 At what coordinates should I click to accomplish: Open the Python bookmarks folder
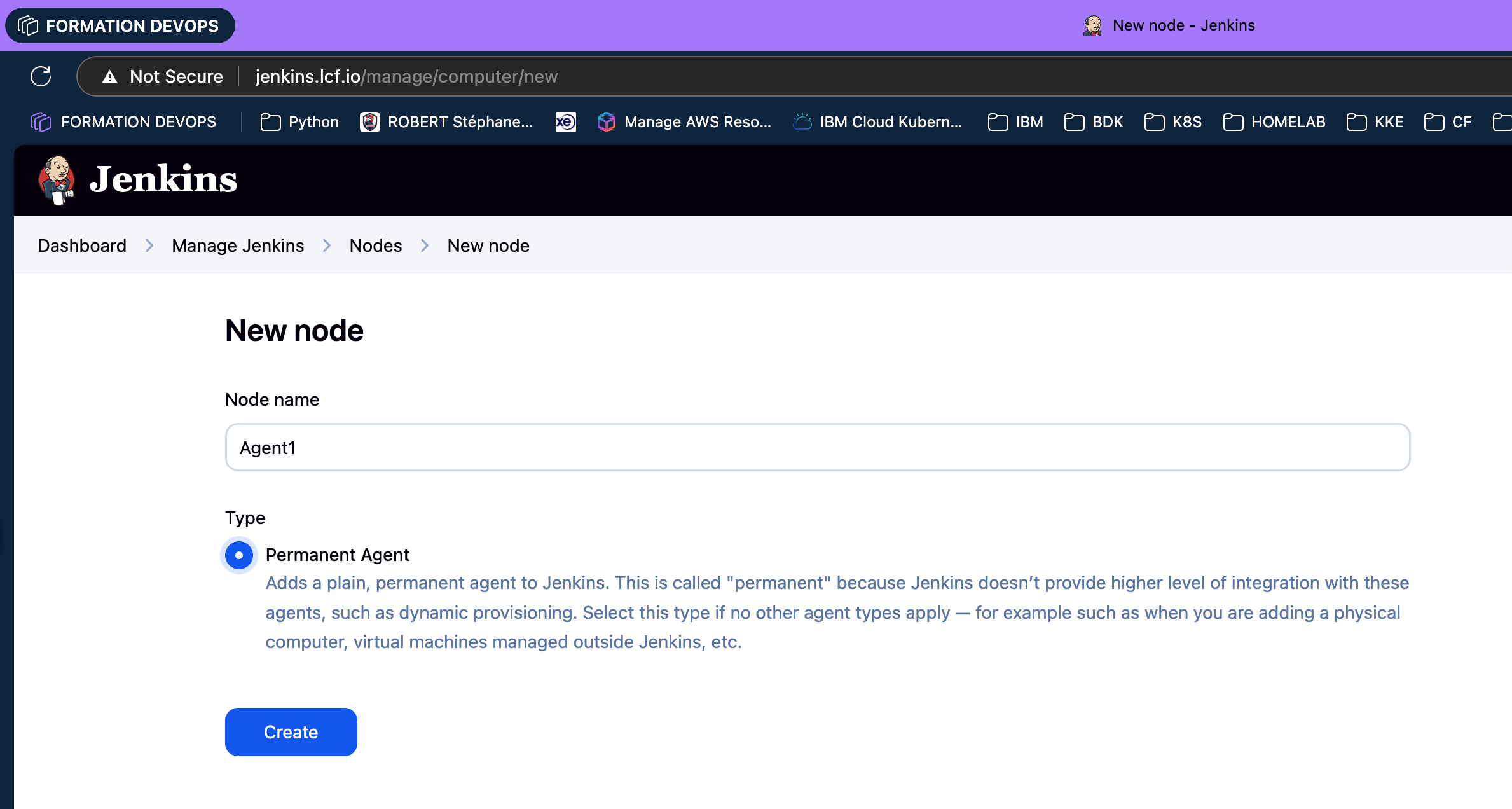point(299,122)
